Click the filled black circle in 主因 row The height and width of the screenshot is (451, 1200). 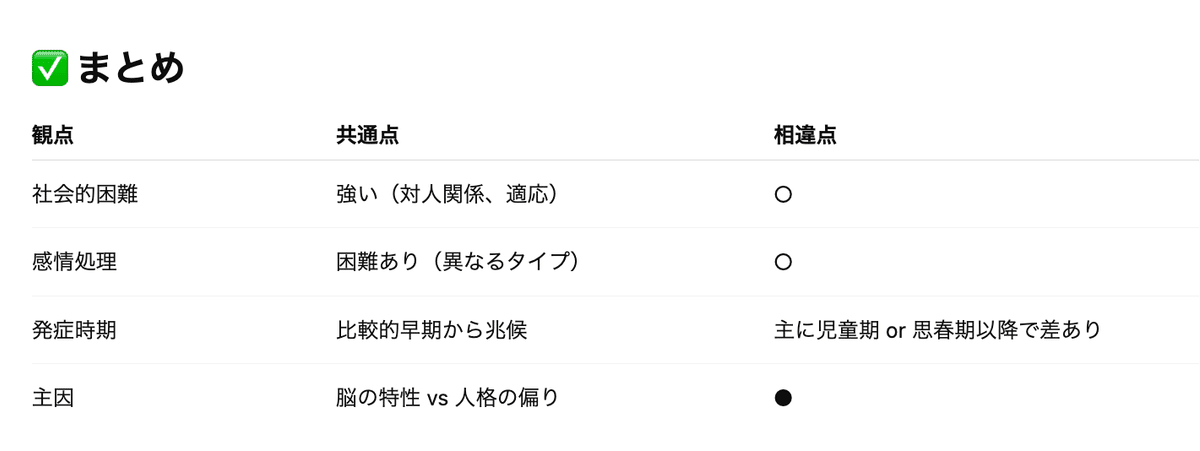tap(783, 398)
